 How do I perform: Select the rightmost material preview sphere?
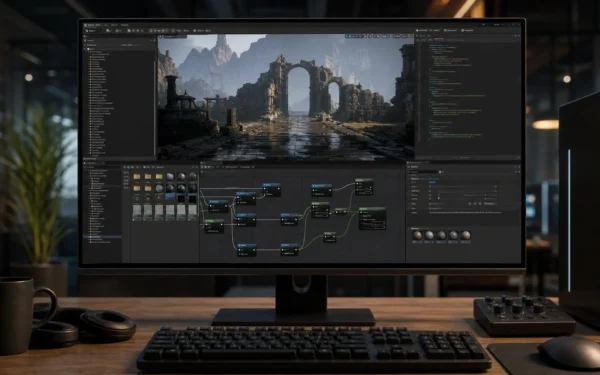click(x=465, y=235)
